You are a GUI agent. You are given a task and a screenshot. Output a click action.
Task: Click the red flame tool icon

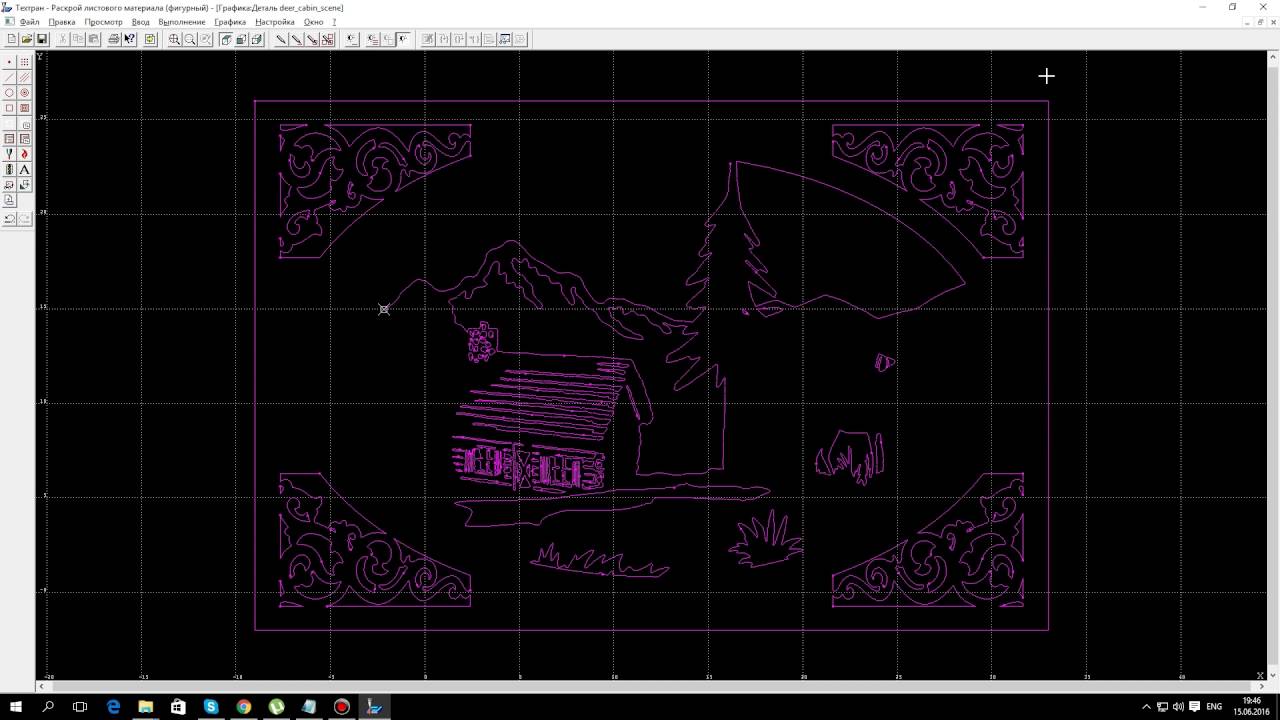tap(25, 154)
